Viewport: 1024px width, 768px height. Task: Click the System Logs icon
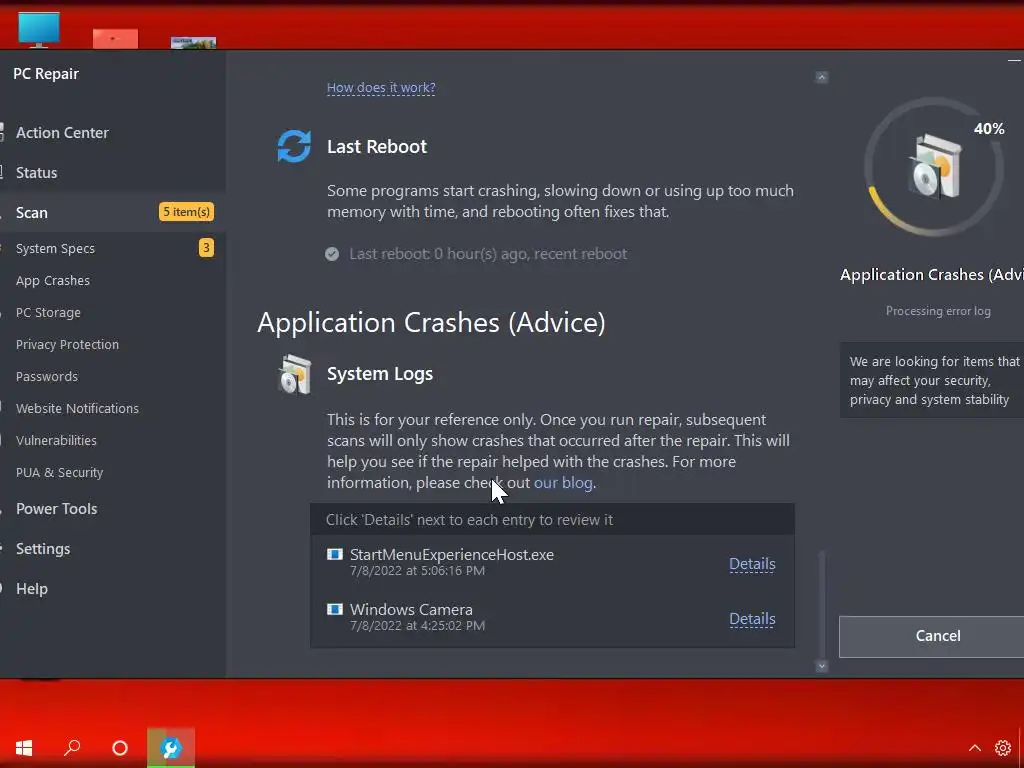[x=295, y=374]
